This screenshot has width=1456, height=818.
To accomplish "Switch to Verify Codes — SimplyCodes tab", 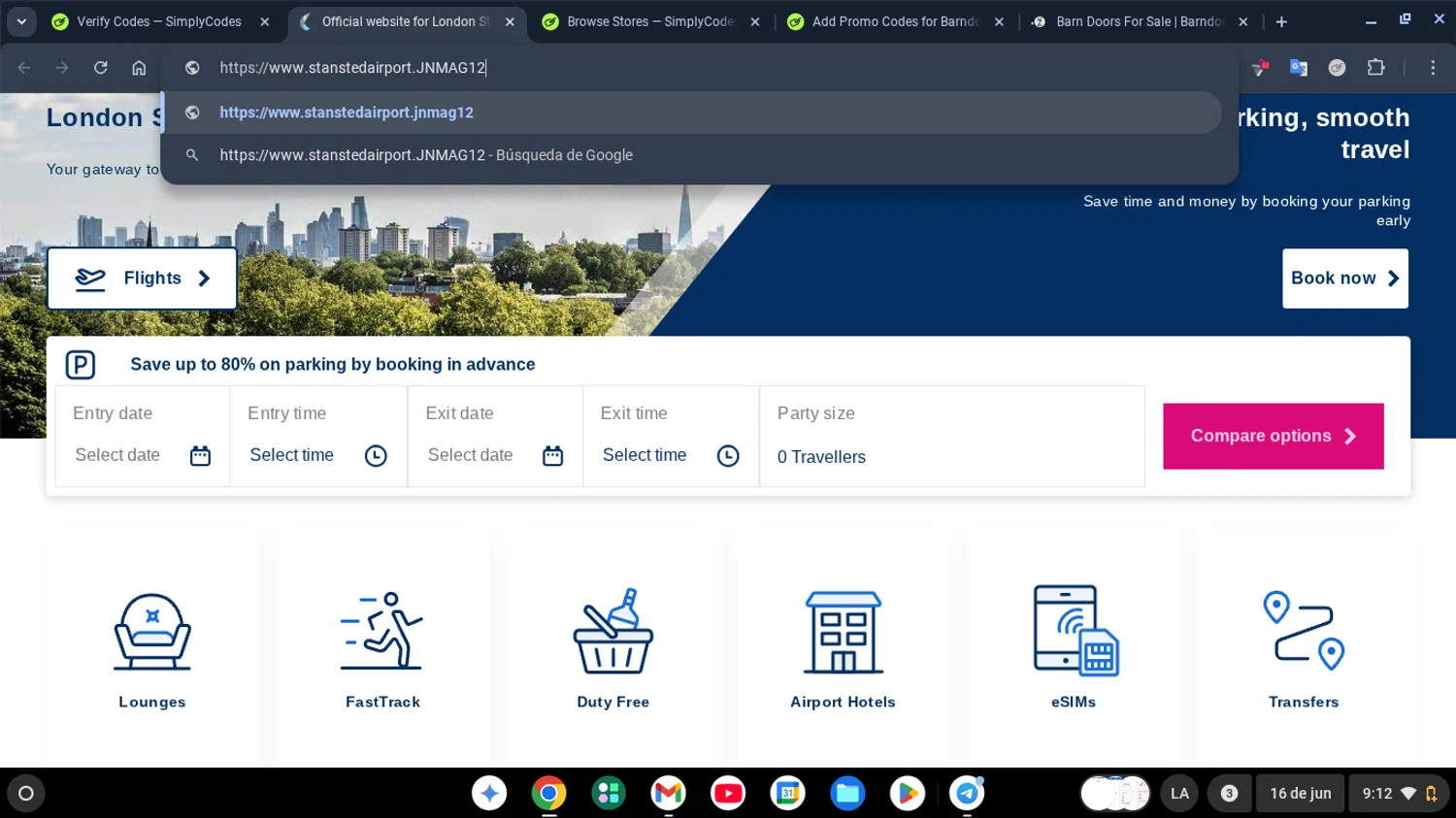I will pyautogui.click(x=159, y=21).
